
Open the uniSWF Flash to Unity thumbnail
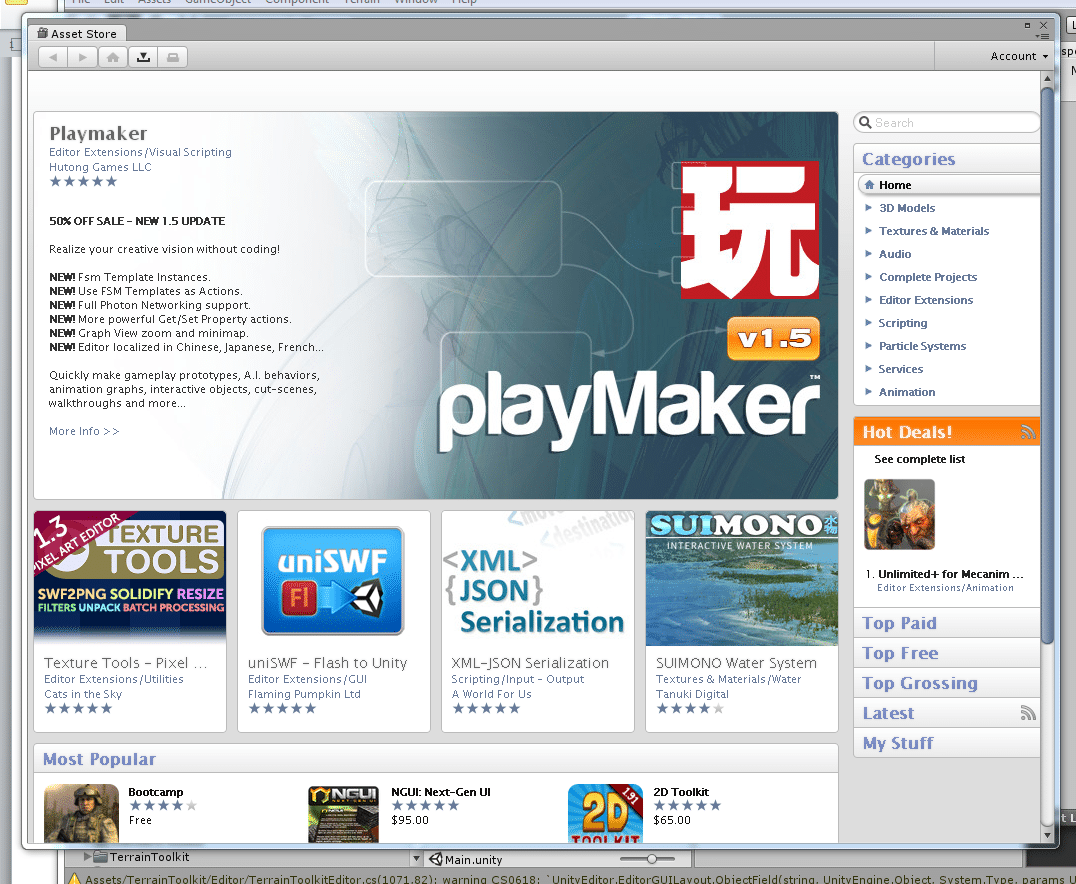coord(333,581)
